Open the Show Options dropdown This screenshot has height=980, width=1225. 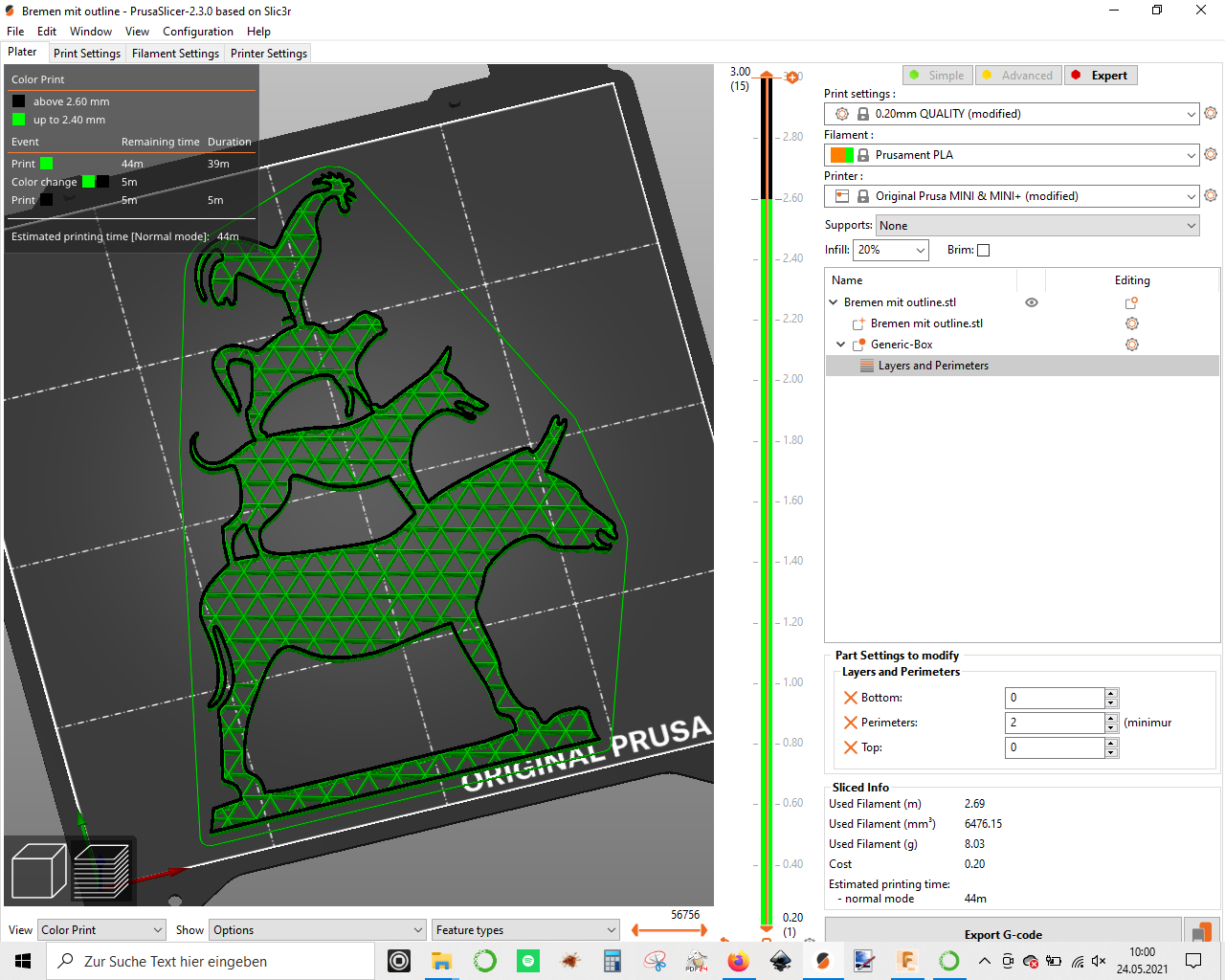coord(318,930)
